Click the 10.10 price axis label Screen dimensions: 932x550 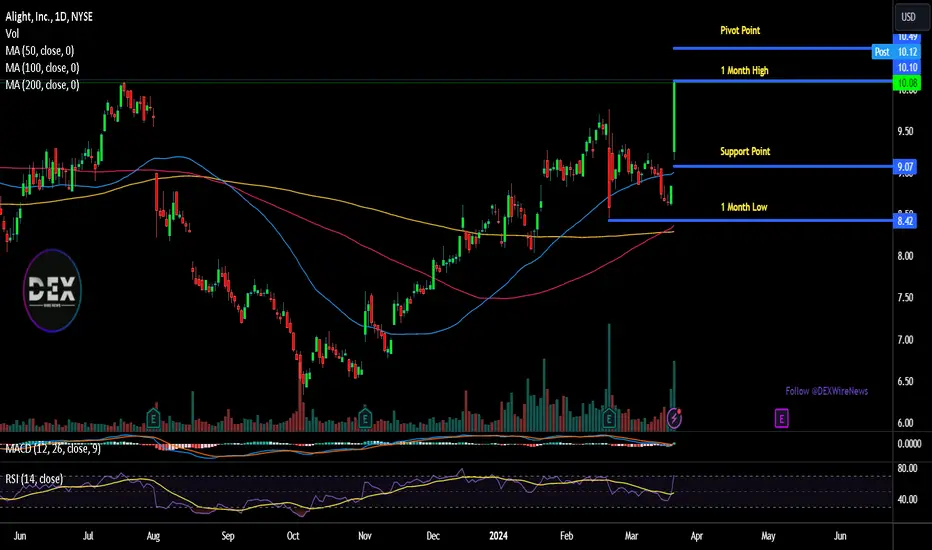[x=907, y=67]
